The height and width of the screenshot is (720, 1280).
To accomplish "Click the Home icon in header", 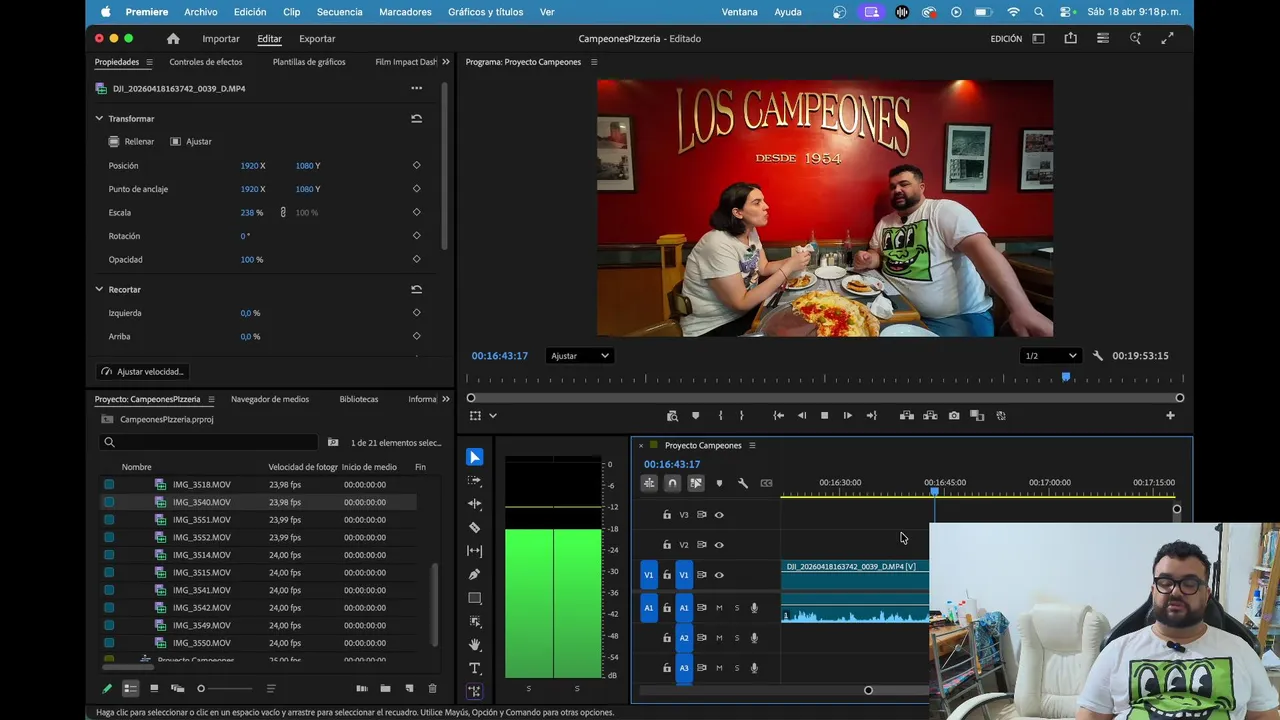I will [x=173, y=39].
